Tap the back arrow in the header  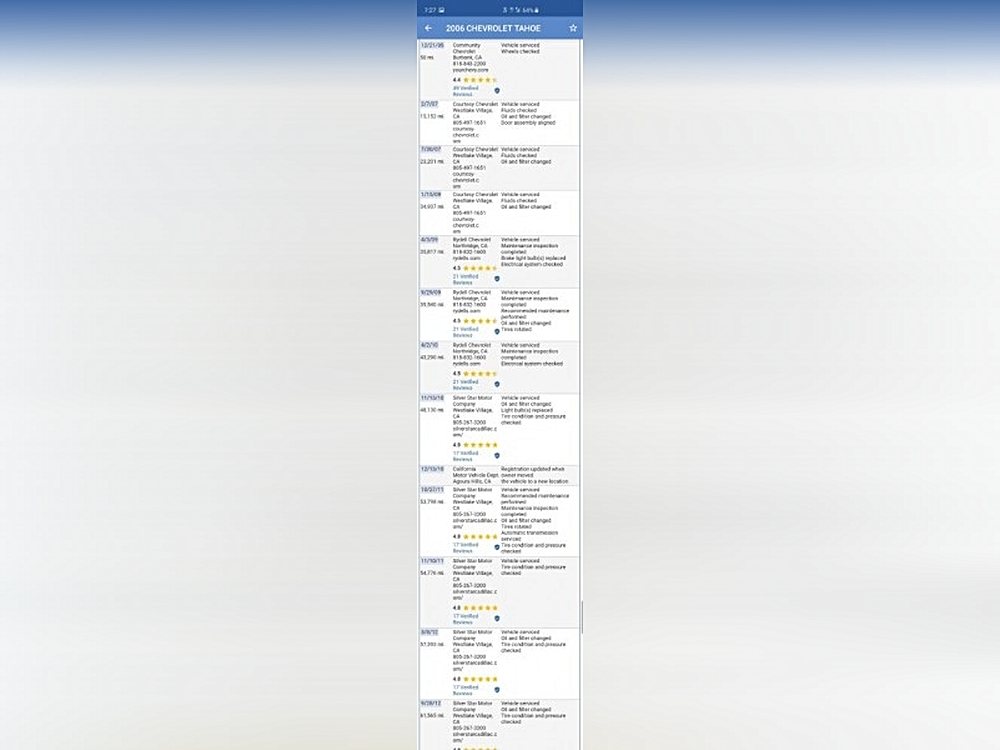429,28
